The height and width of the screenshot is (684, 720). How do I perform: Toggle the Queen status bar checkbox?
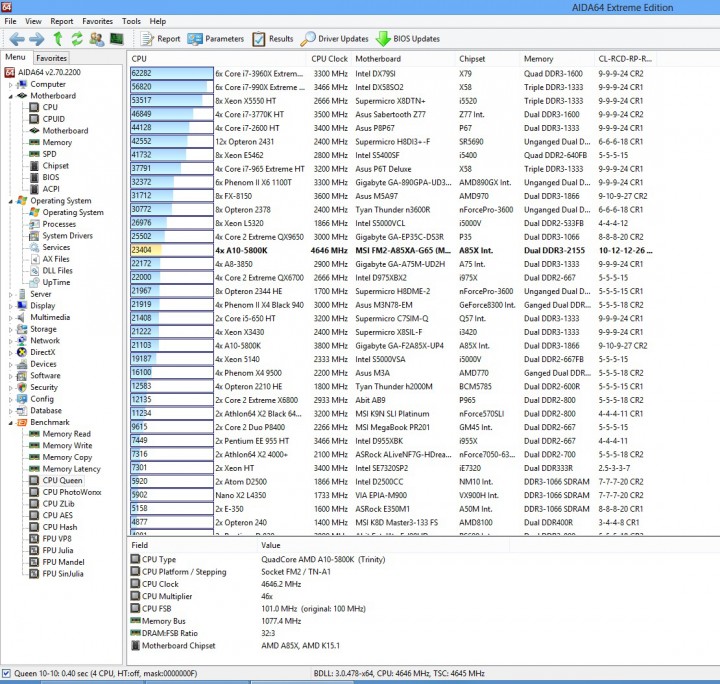tap(6, 673)
